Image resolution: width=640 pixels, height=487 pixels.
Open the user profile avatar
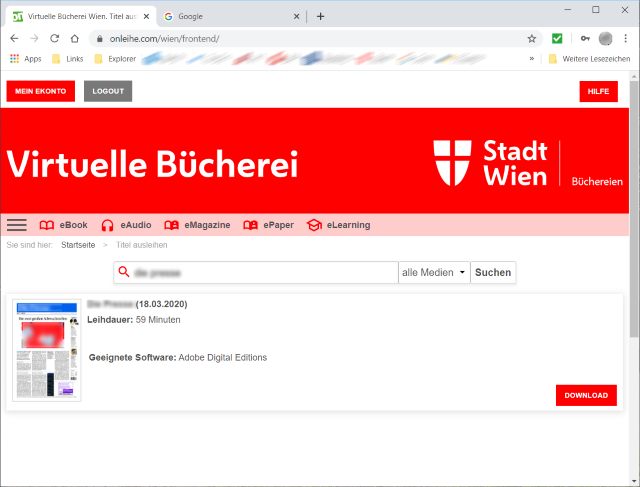point(605,38)
